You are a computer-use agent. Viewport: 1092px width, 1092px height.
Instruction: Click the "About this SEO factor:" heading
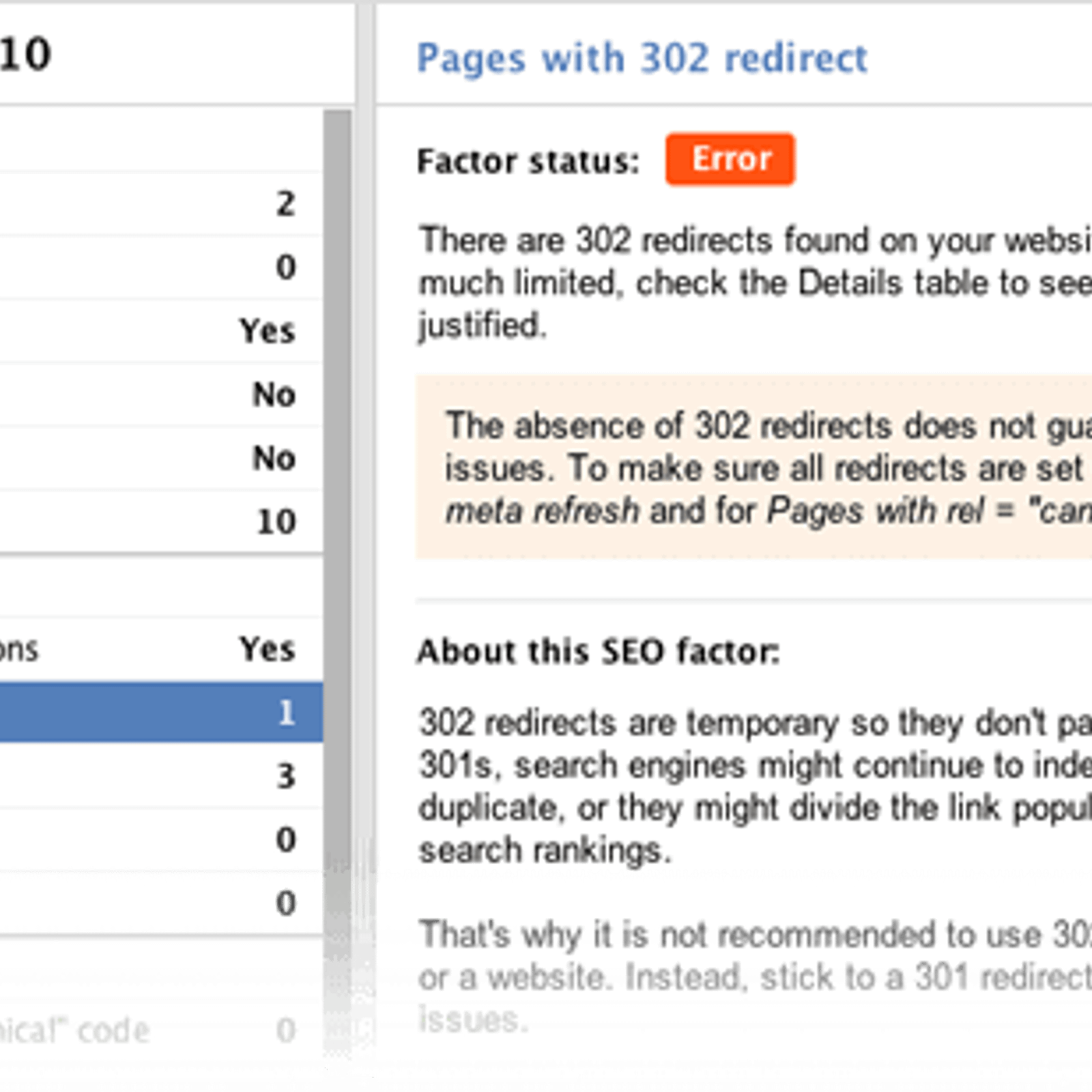point(598,651)
